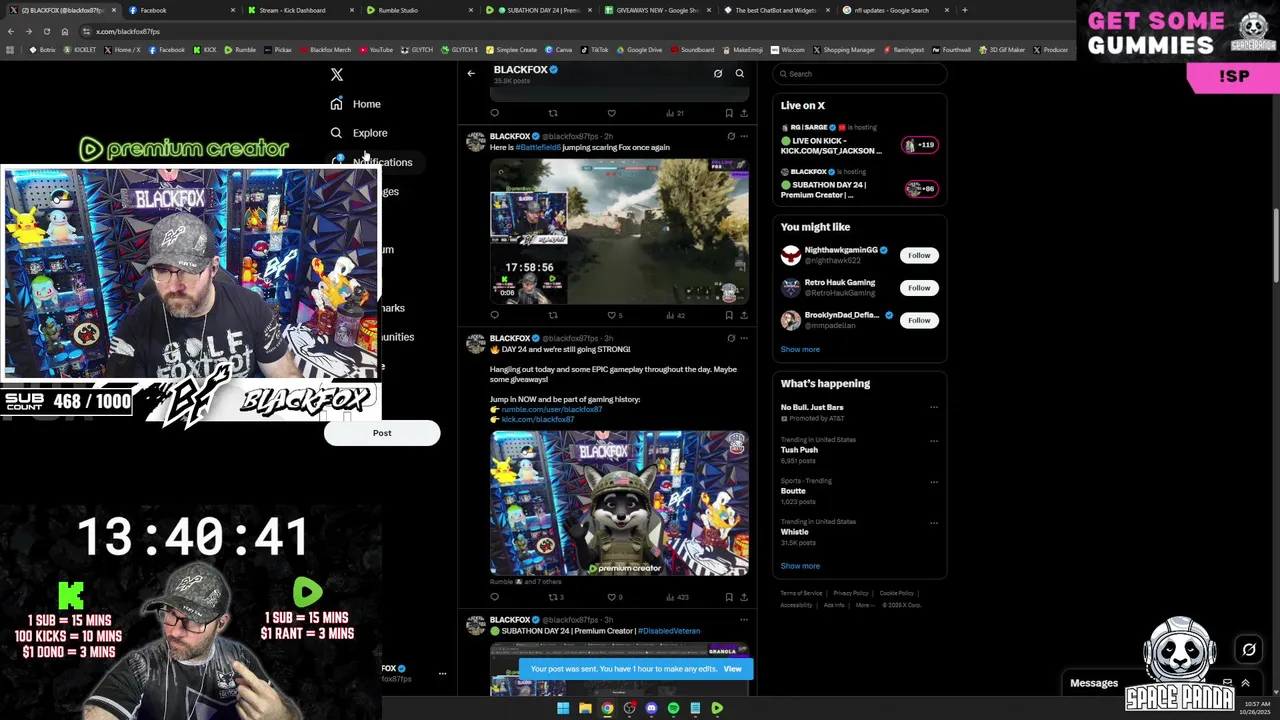Viewport: 1280px width, 720px height.
Task: Repost the Battlefield6 post
Action: tap(552, 315)
